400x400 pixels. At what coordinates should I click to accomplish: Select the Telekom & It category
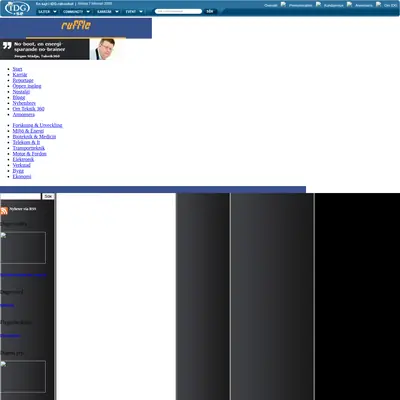26,142
